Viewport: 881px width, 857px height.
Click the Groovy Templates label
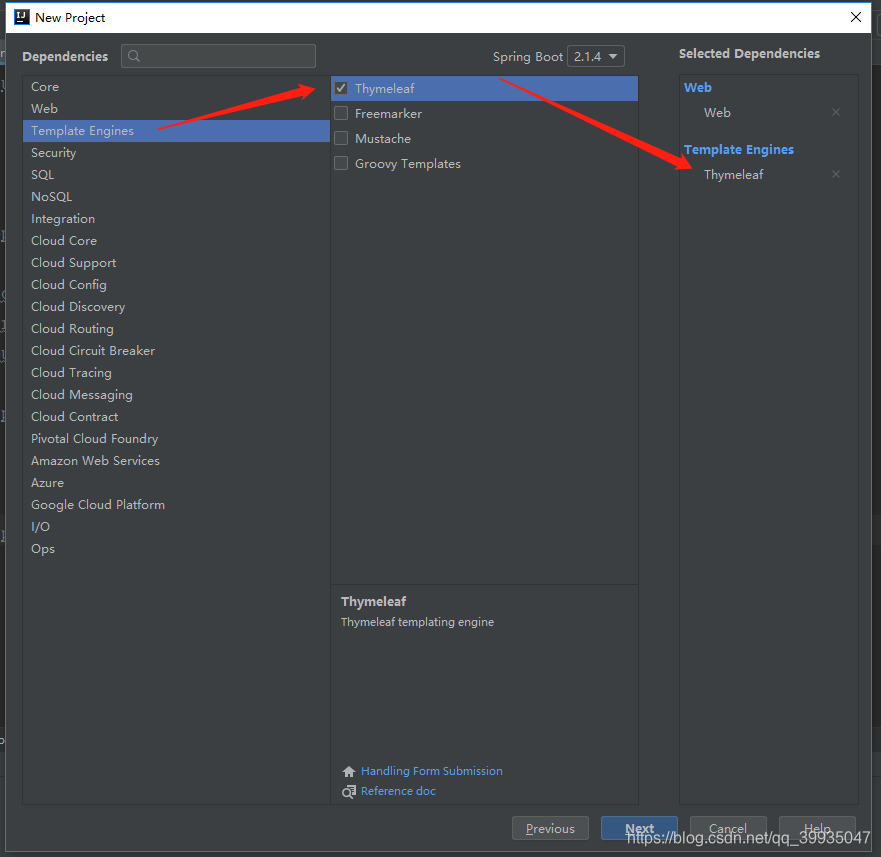[407, 164]
